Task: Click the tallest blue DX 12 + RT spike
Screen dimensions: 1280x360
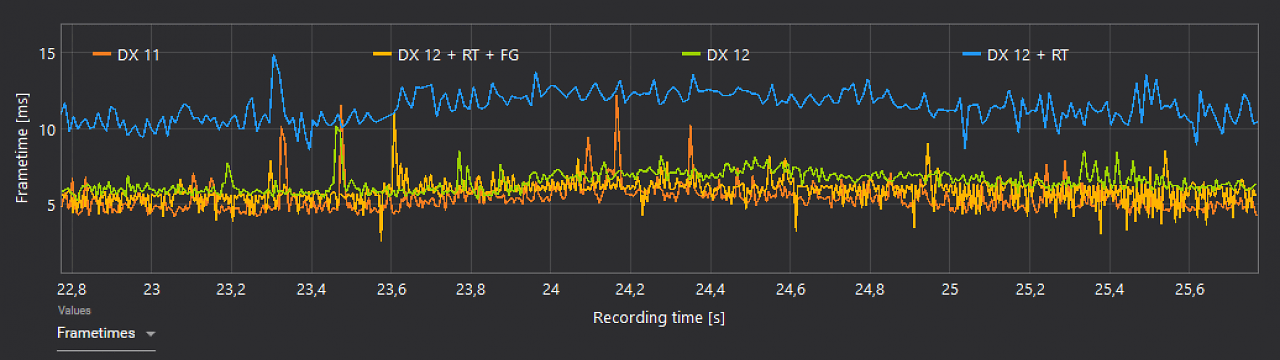Action: (x=273, y=58)
